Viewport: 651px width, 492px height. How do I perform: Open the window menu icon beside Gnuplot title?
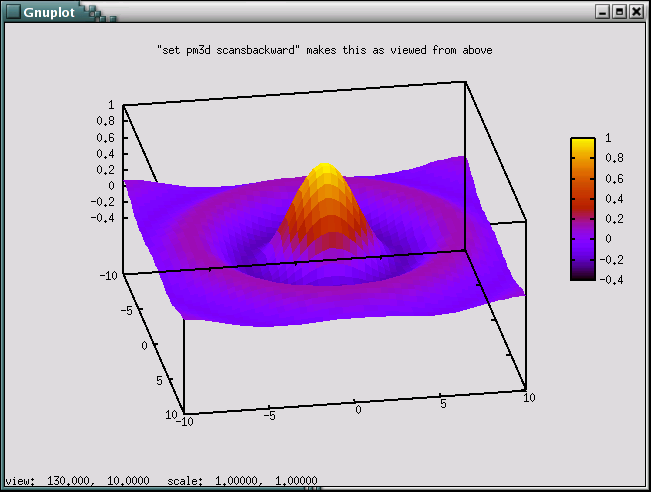[x=13, y=12]
